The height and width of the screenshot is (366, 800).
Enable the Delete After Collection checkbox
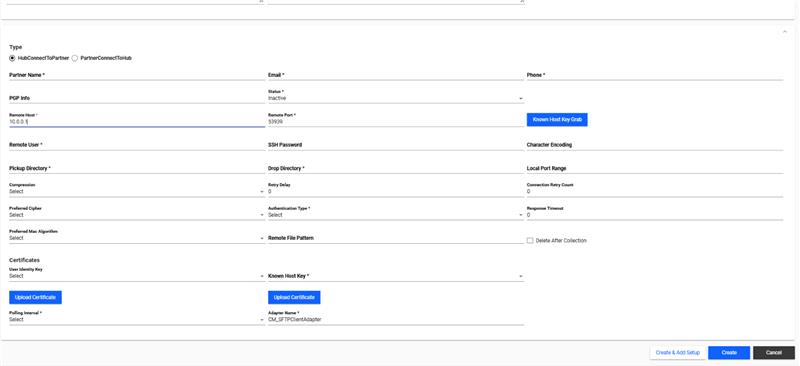[x=530, y=240]
